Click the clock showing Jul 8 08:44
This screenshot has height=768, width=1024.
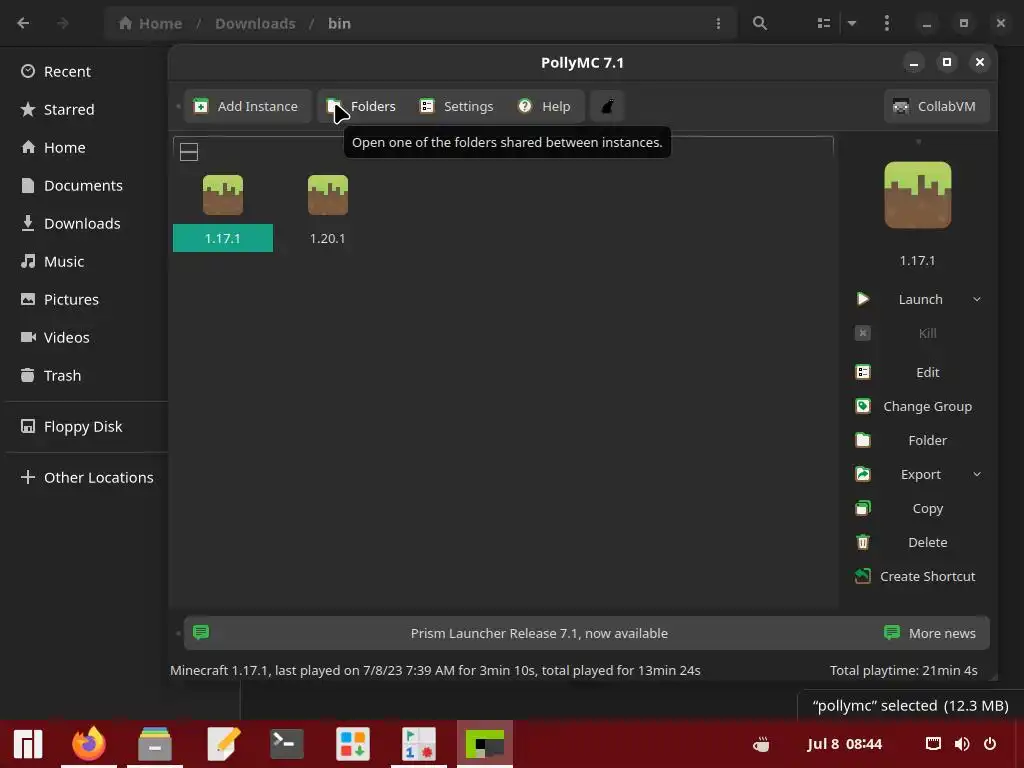(x=844, y=744)
